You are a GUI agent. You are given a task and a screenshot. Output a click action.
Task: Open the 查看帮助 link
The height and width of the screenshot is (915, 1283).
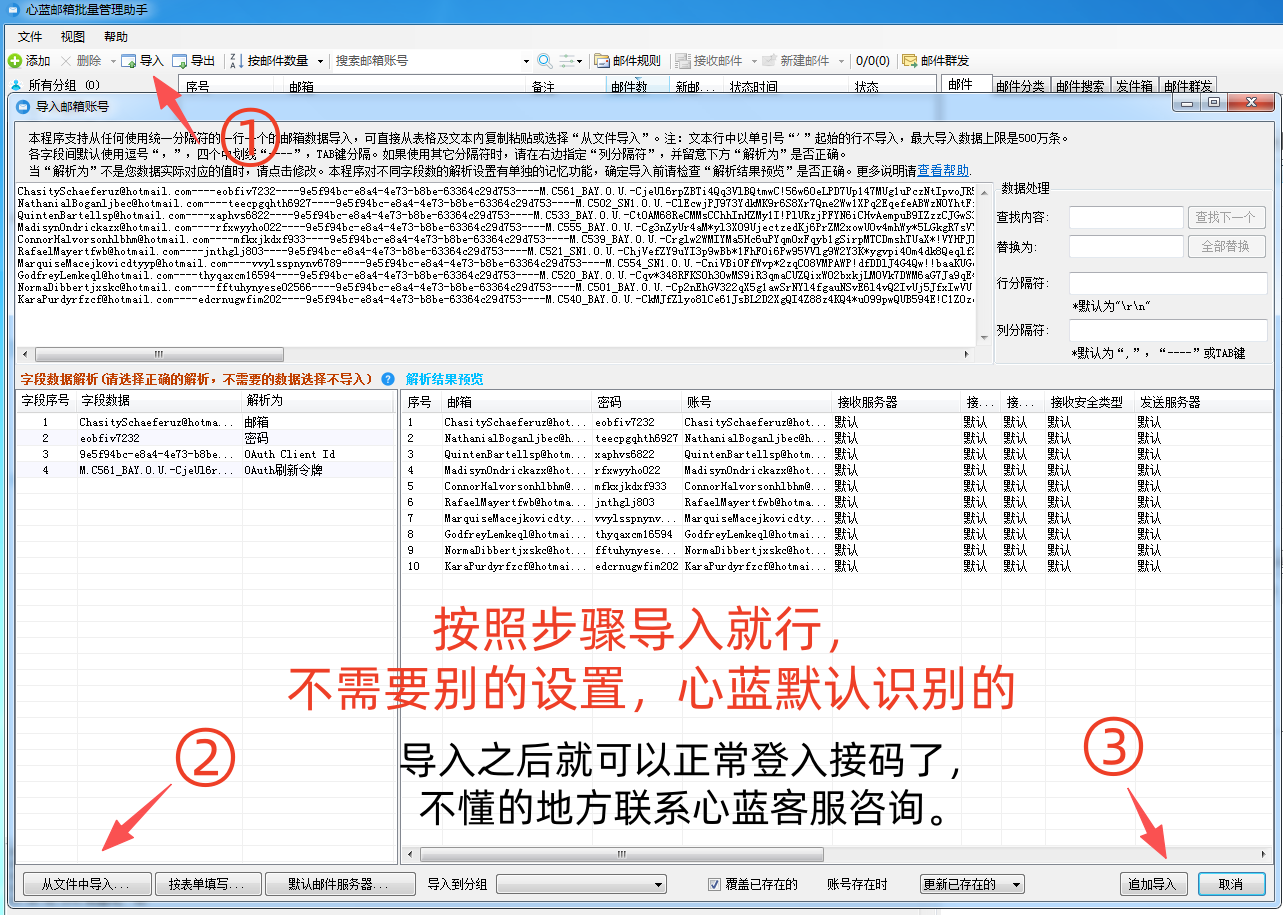943,171
